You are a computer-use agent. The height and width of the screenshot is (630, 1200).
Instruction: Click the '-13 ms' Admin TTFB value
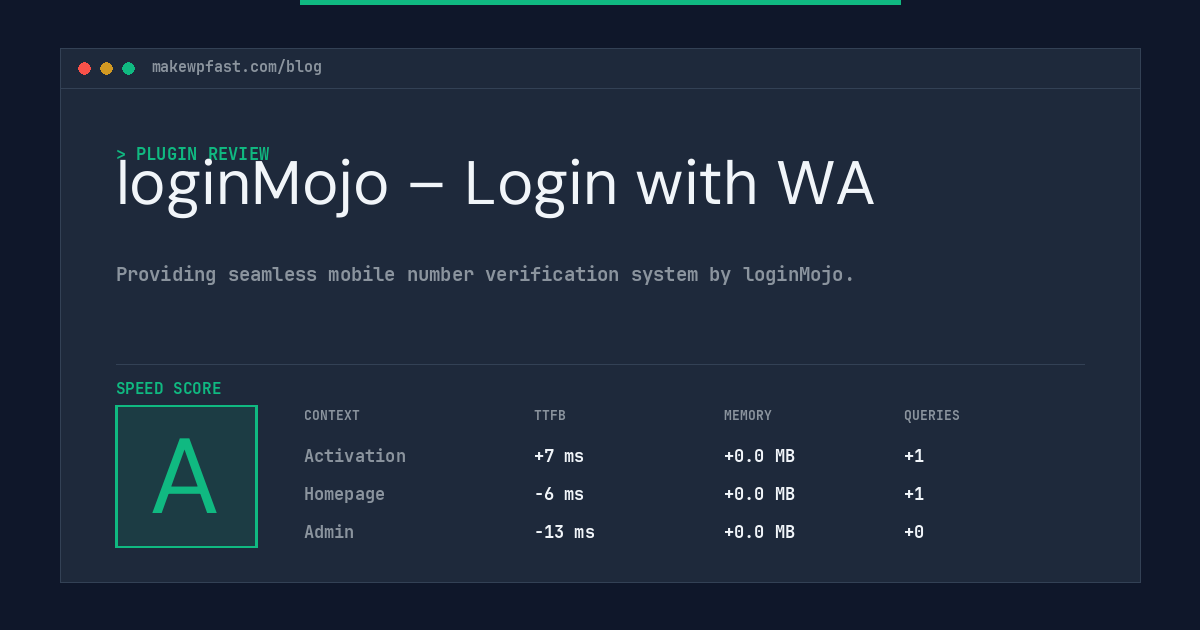(564, 532)
